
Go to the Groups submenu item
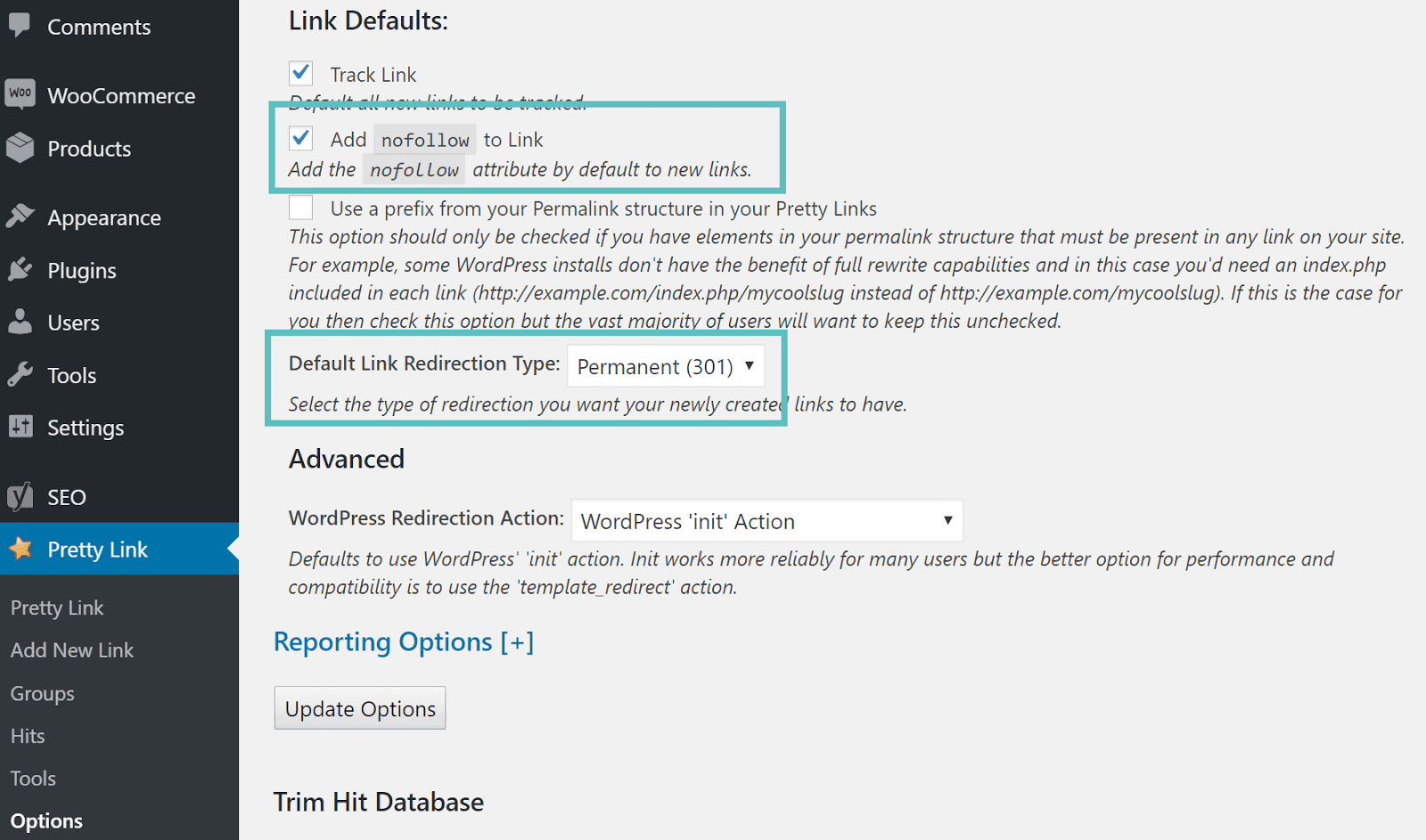click(x=43, y=693)
